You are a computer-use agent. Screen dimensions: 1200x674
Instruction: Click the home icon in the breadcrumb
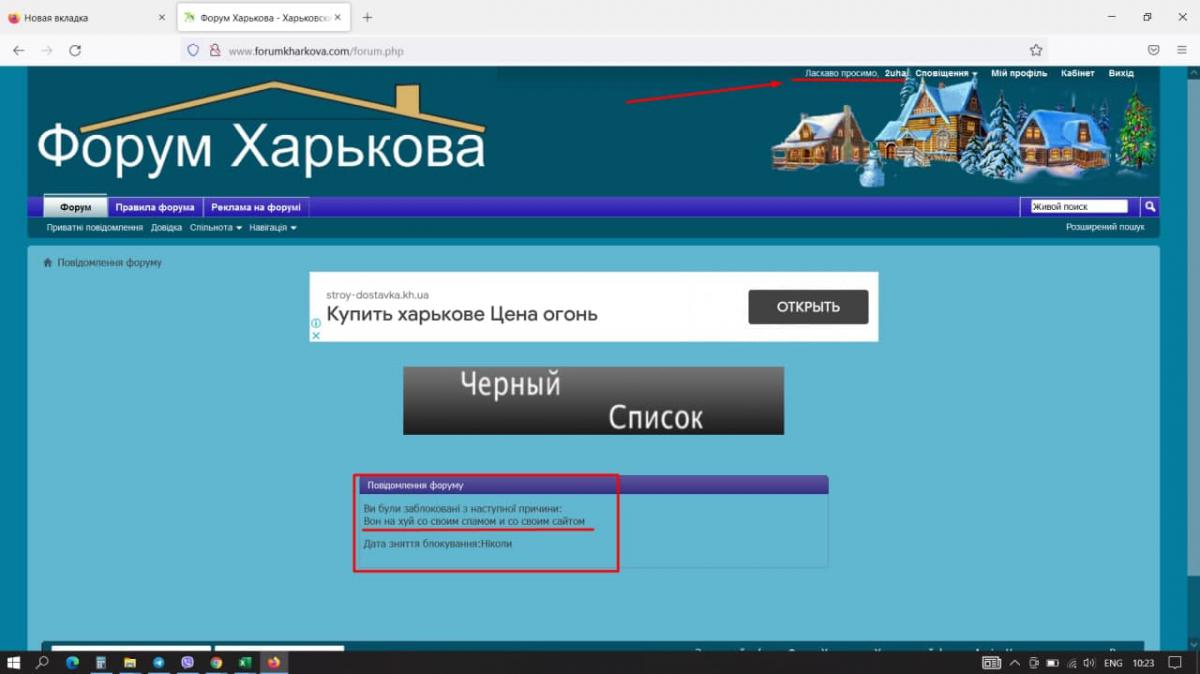[47, 263]
